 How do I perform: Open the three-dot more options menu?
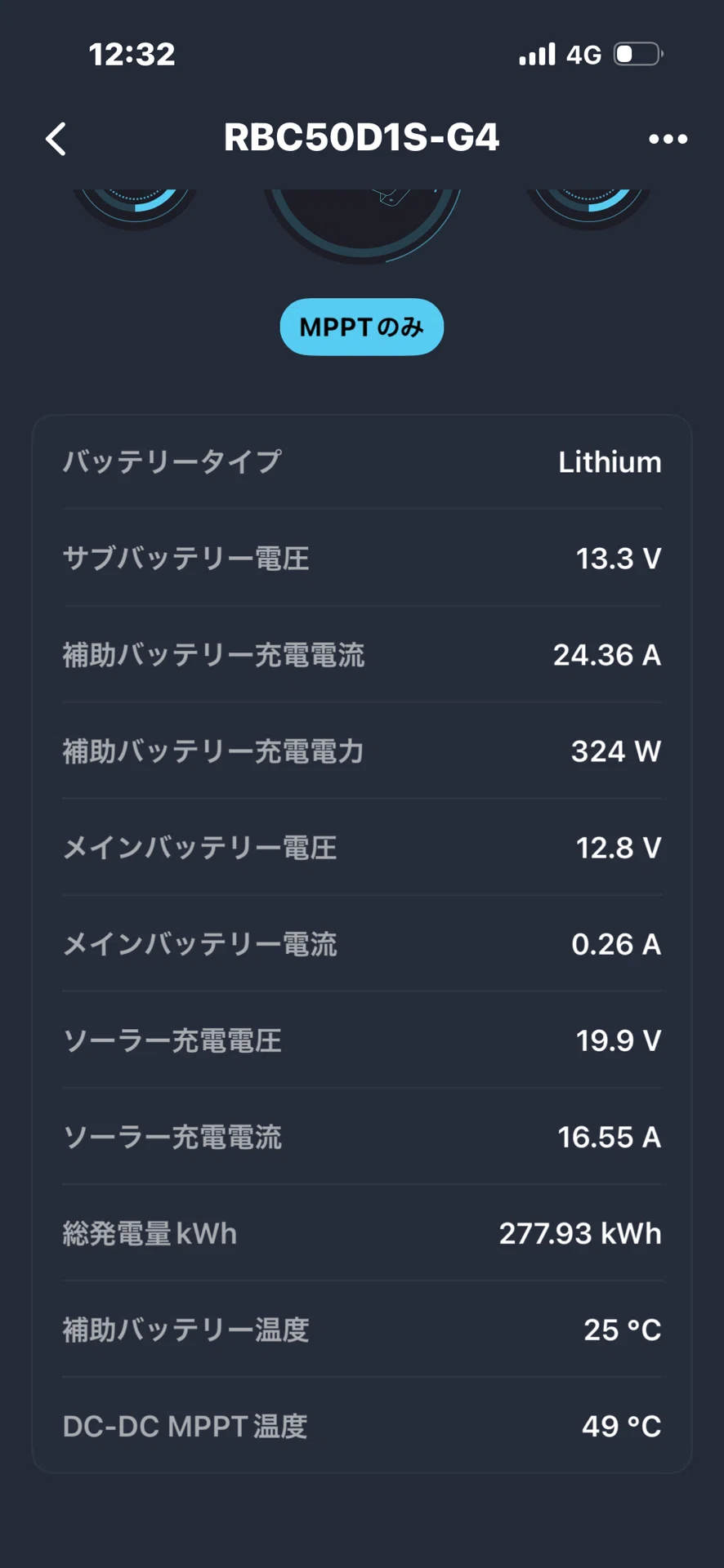(668, 139)
